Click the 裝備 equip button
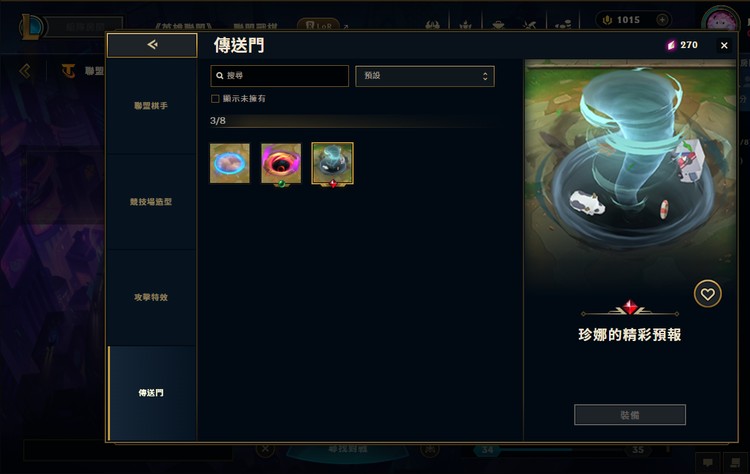 pyautogui.click(x=629, y=415)
